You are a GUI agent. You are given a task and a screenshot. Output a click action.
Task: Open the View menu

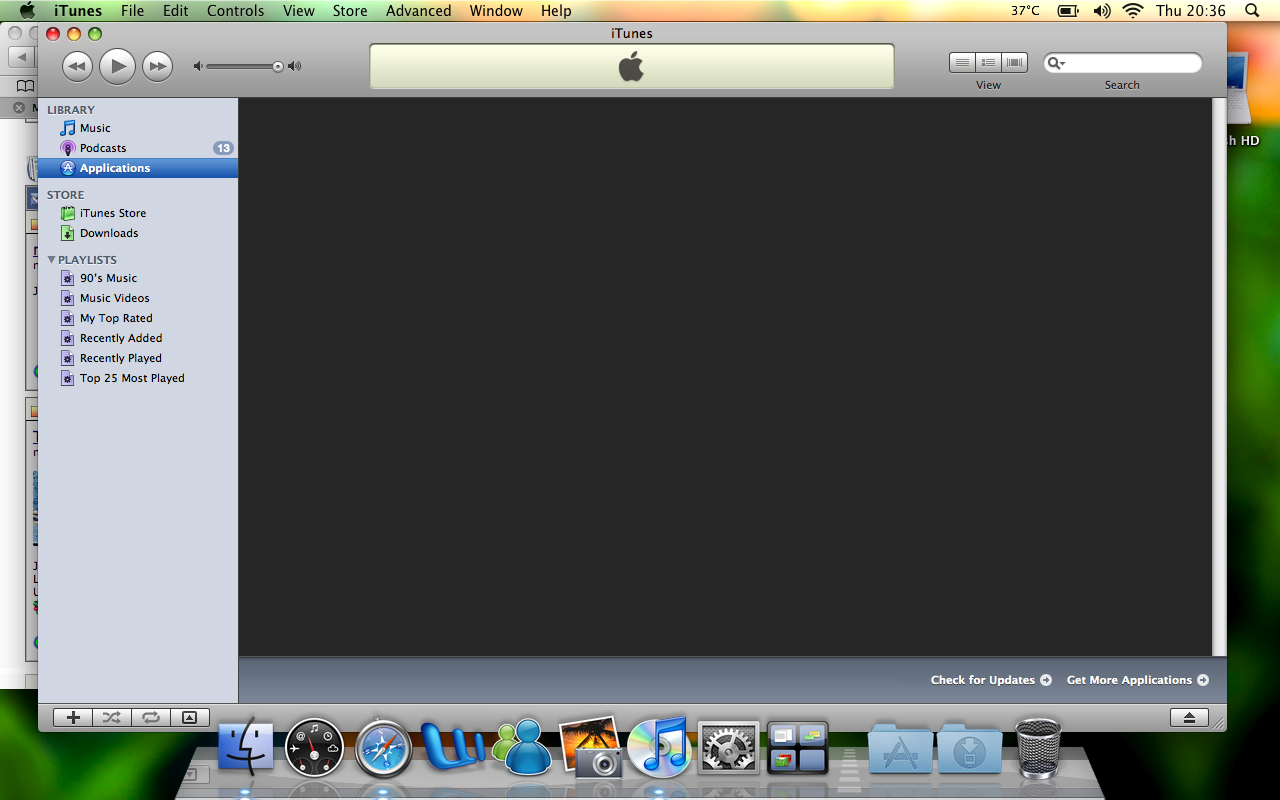(x=299, y=11)
